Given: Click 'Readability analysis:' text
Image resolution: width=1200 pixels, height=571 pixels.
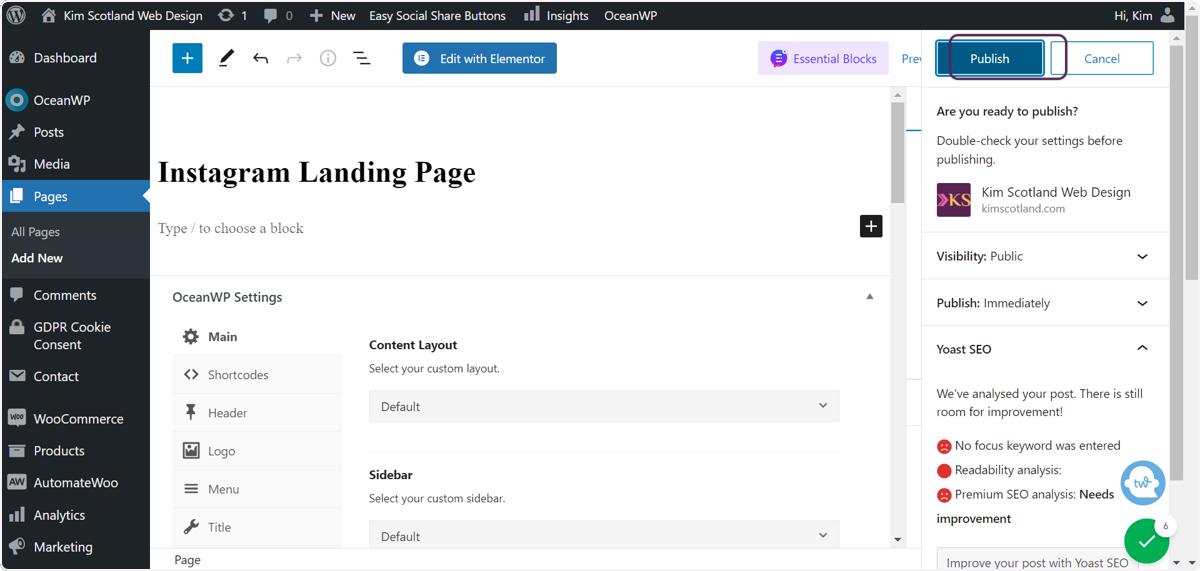Looking at the screenshot, I should click(x=1008, y=470).
